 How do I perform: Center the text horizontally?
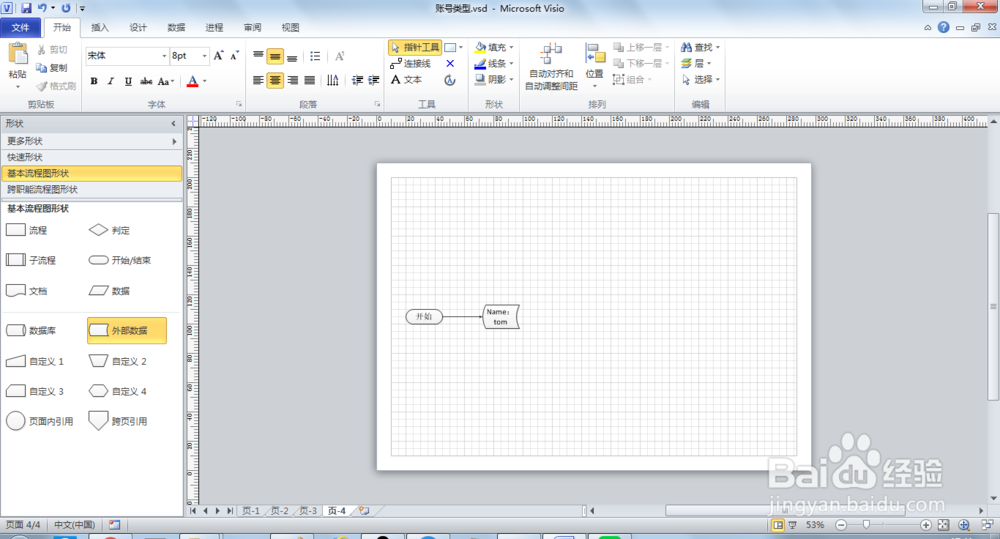point(275,80)
